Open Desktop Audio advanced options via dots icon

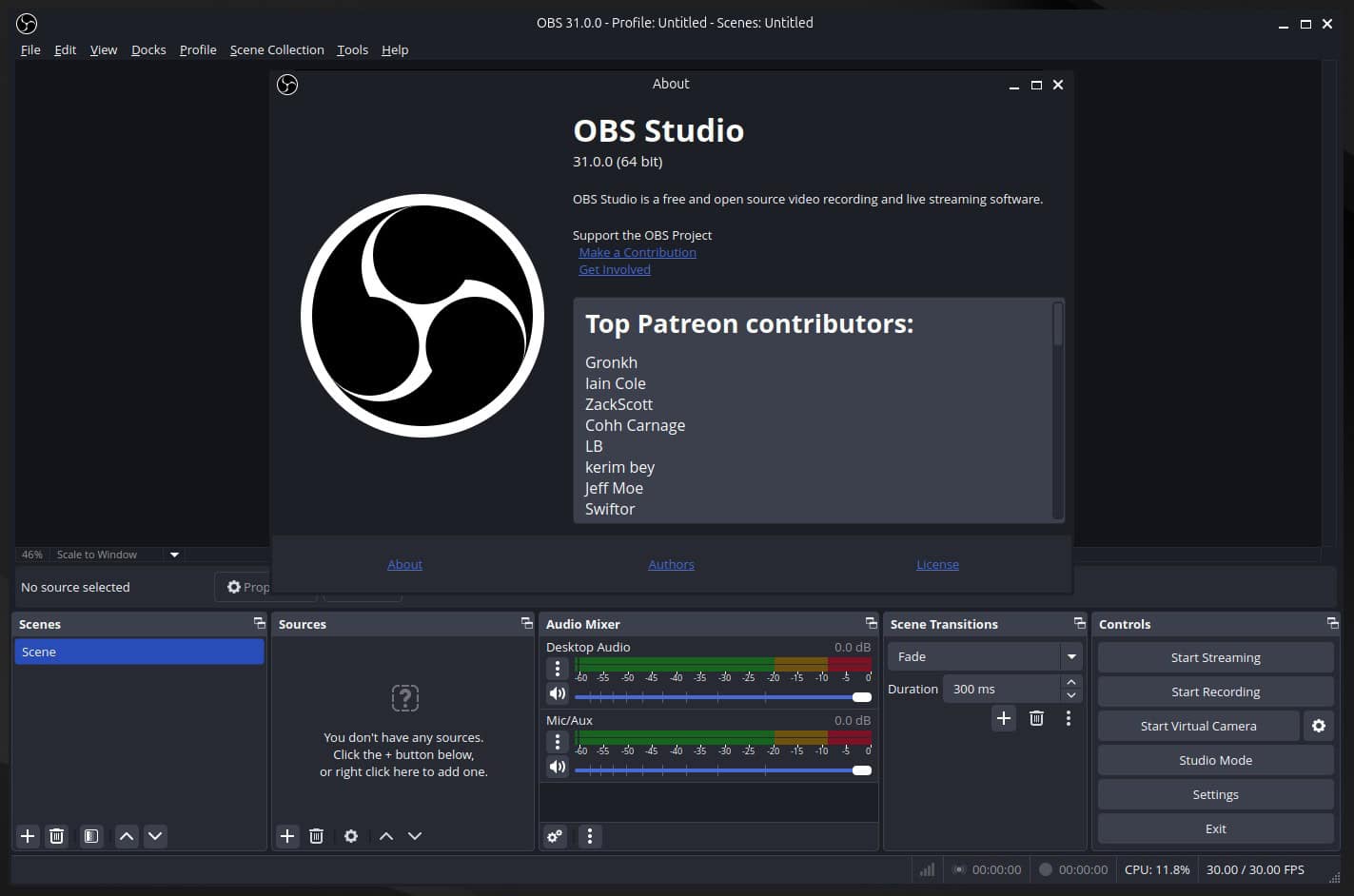point(558,669)
